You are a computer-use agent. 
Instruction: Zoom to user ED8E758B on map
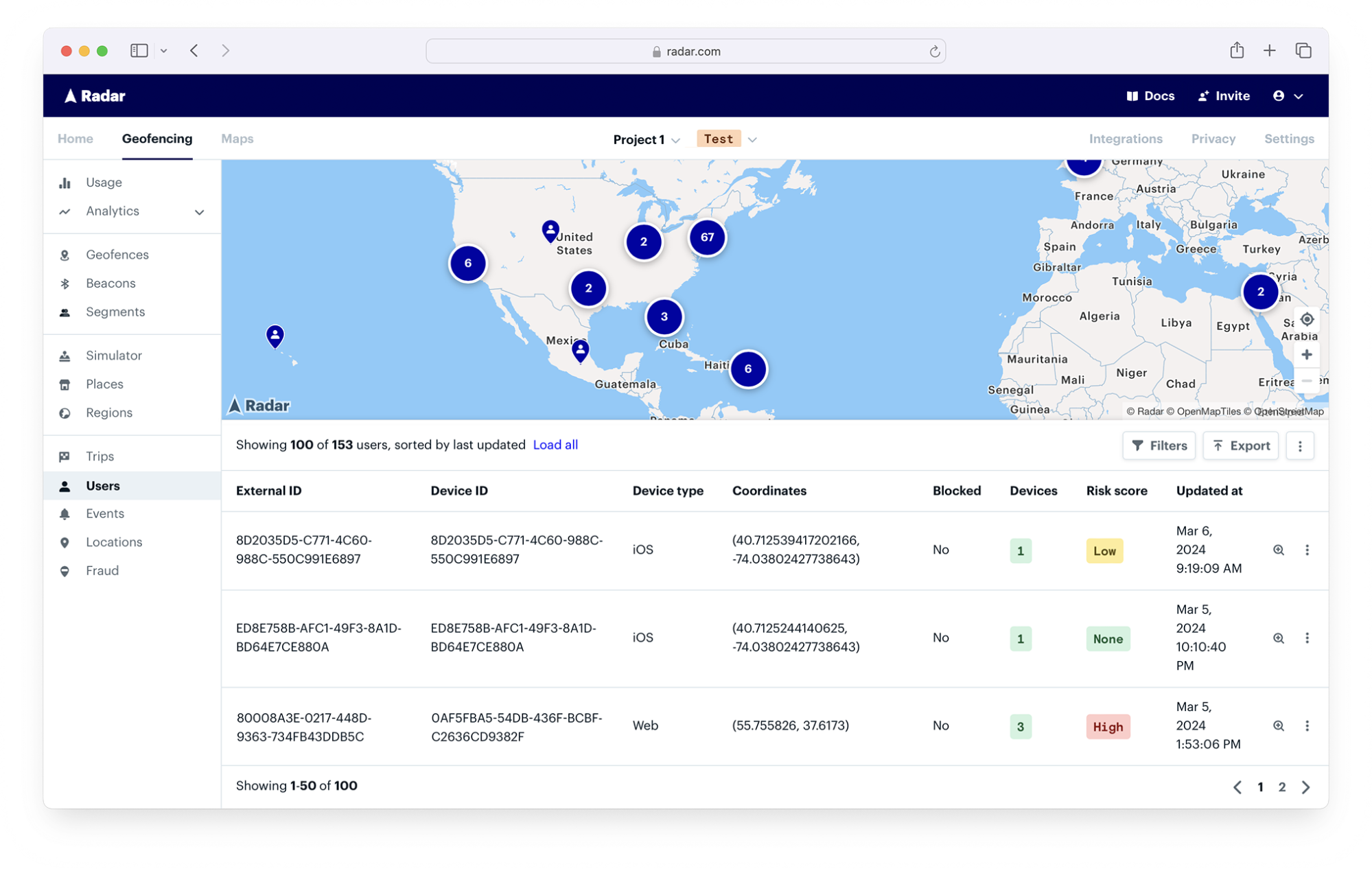[1278, 638]
